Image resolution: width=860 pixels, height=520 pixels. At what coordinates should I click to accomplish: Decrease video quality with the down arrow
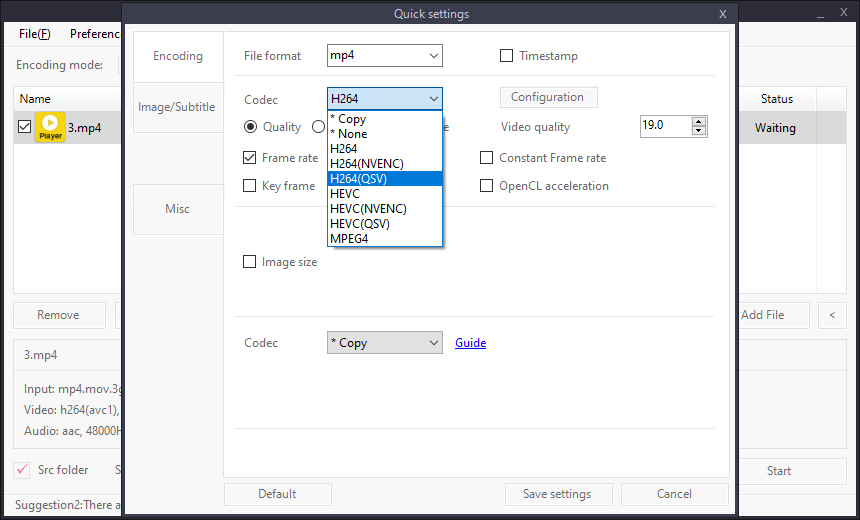(x=699, y=131)
